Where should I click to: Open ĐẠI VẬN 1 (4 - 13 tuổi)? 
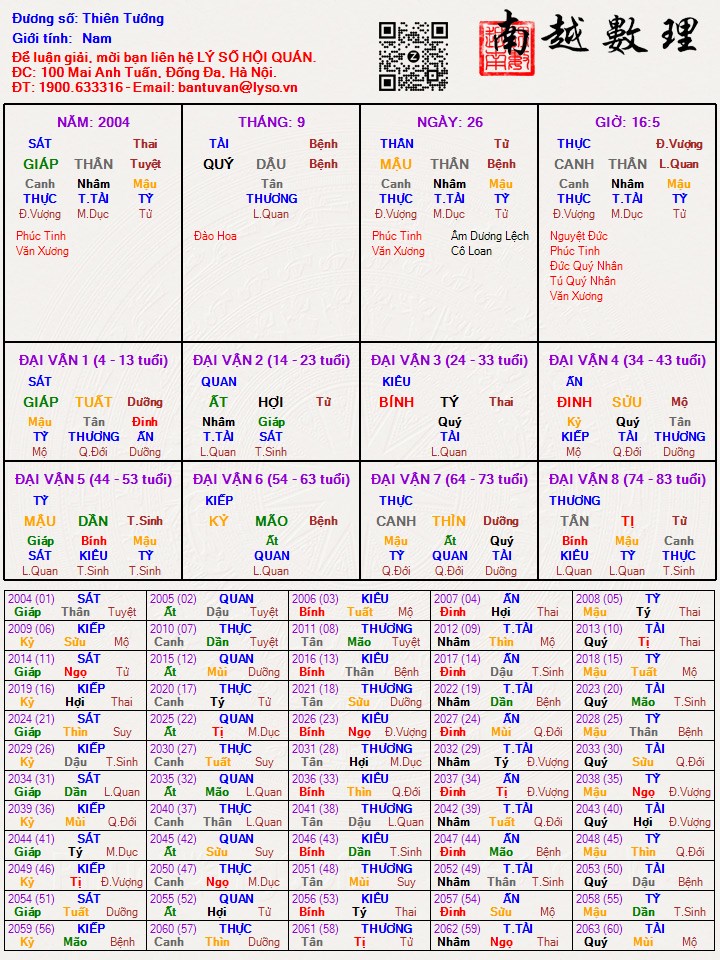pos(93,360)
